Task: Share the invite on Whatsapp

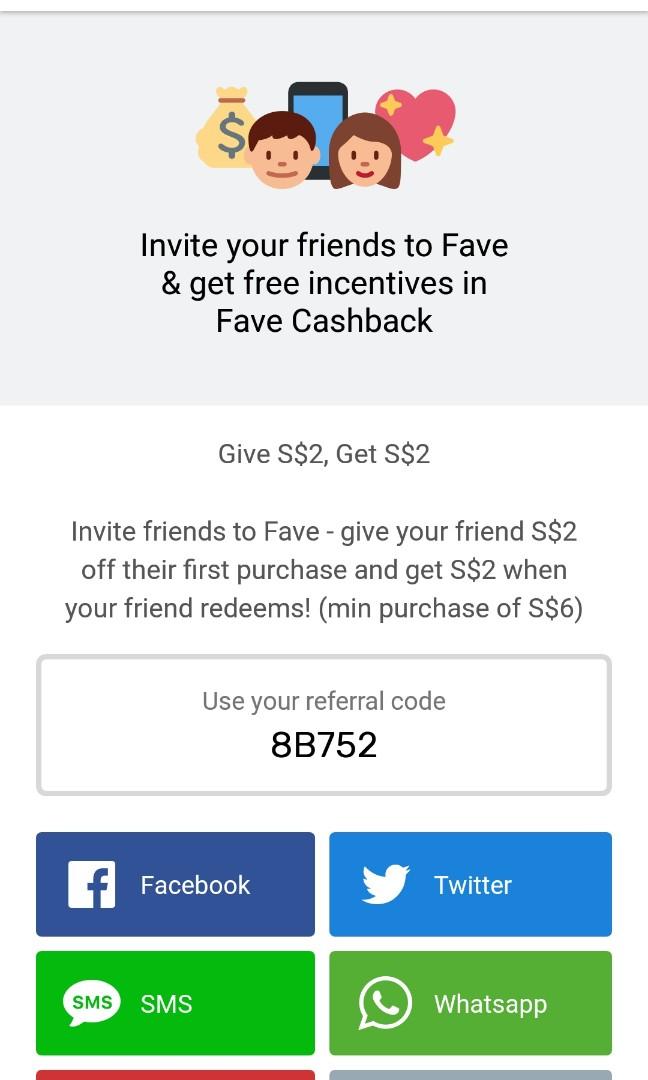Action: (470, 1003)
